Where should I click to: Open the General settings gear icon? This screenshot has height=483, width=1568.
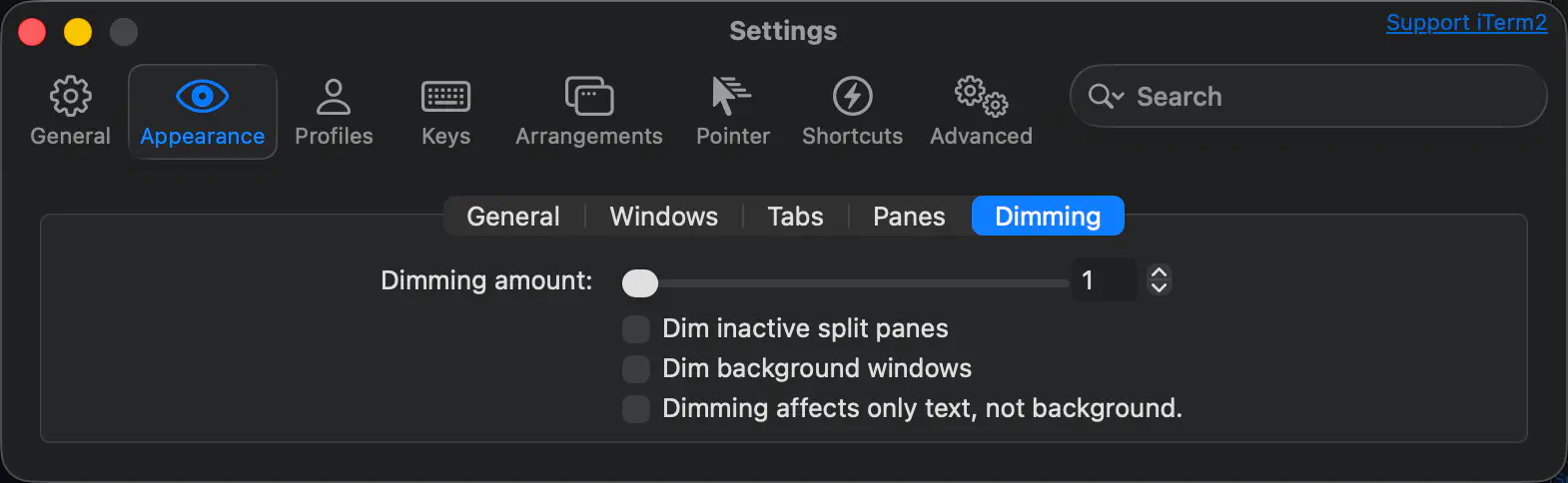click(x=70, y=97)
